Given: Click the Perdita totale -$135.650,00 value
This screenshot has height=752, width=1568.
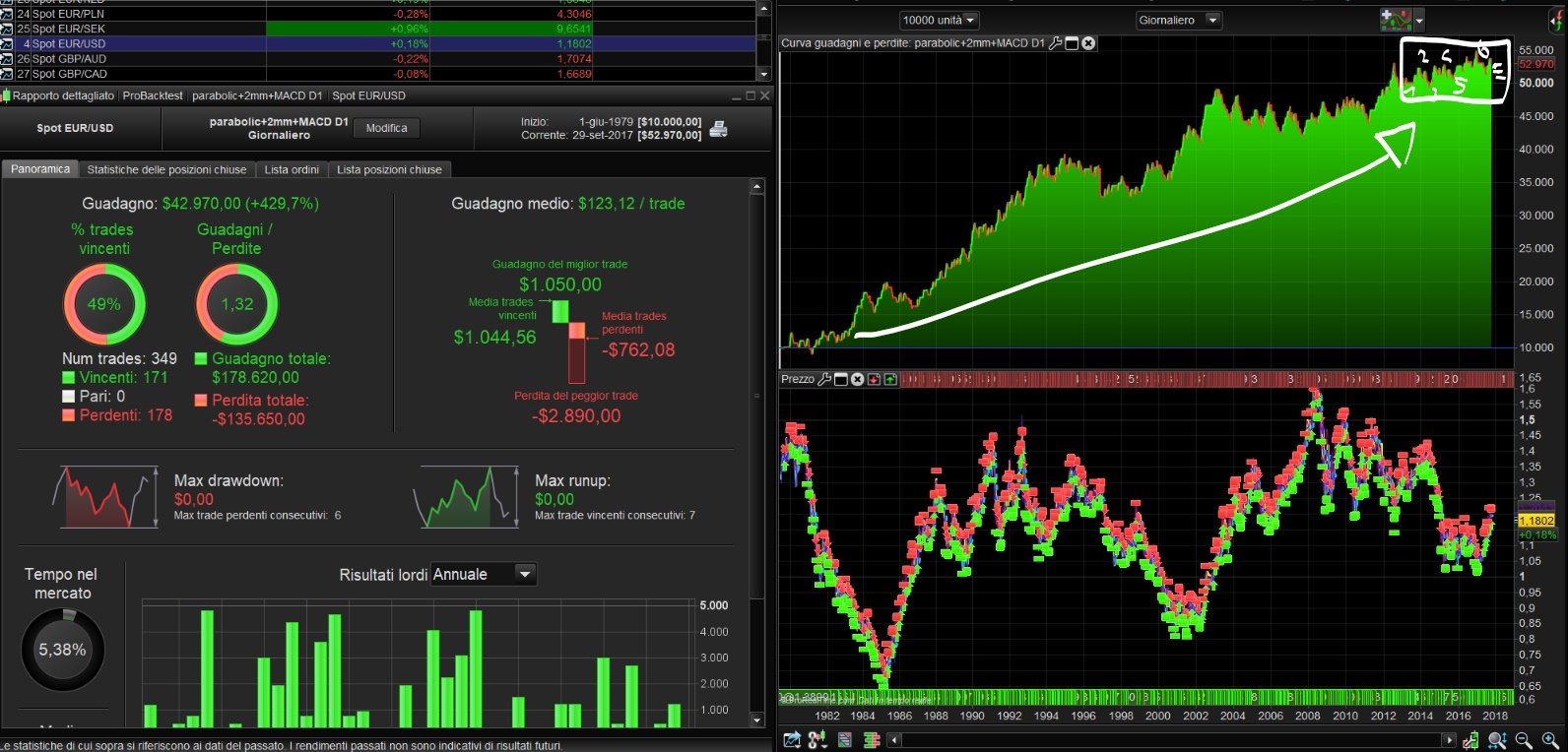Looking at the screenshot, I should tap(259, 419).
